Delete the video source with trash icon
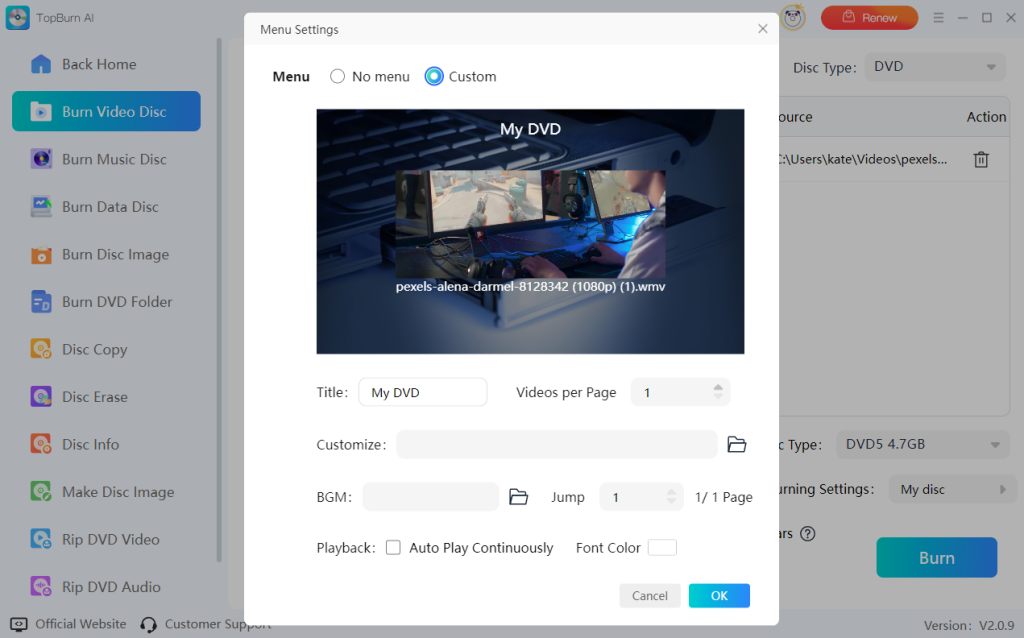Image resolution: width=1024 pixels, height=638 pixels. pos(982,160)
